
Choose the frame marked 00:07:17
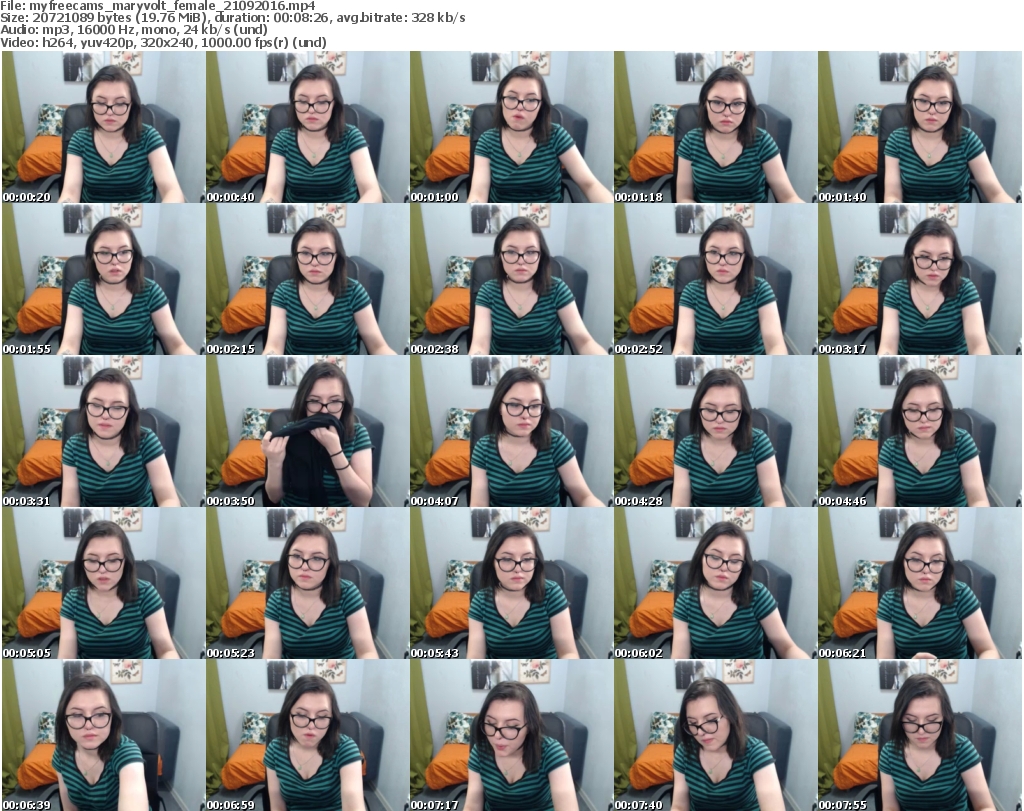(x=511, y=735)
